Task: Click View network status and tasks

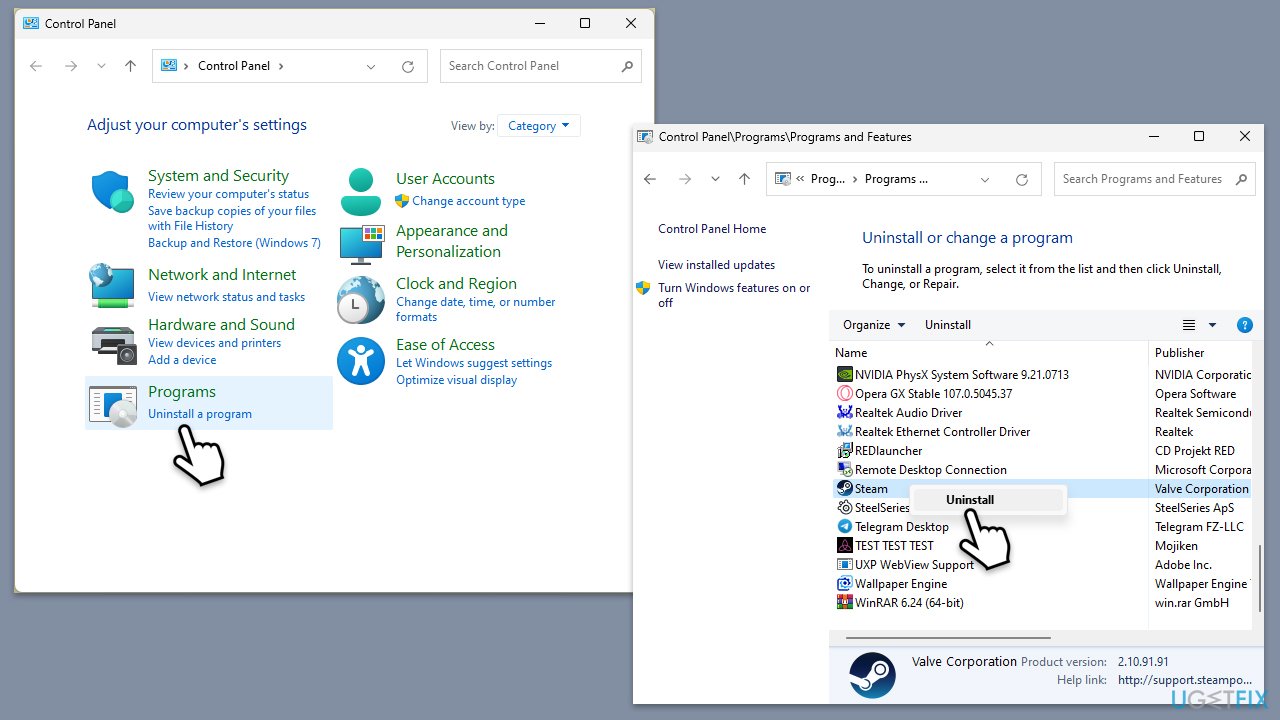Action: point(226,297)
